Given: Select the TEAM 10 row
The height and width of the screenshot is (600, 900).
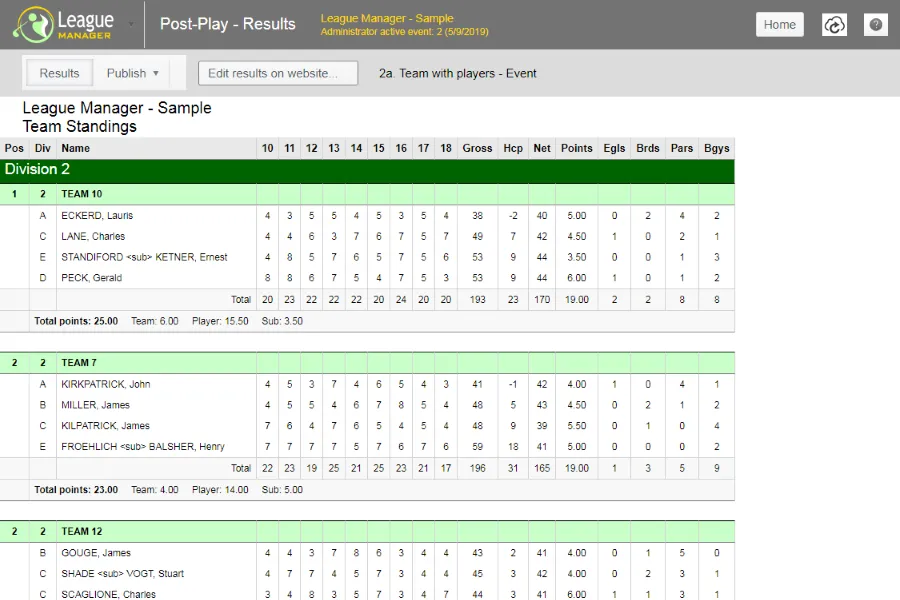Looking at the screenshot, I should pyautogui.click(x=81, y=194).
